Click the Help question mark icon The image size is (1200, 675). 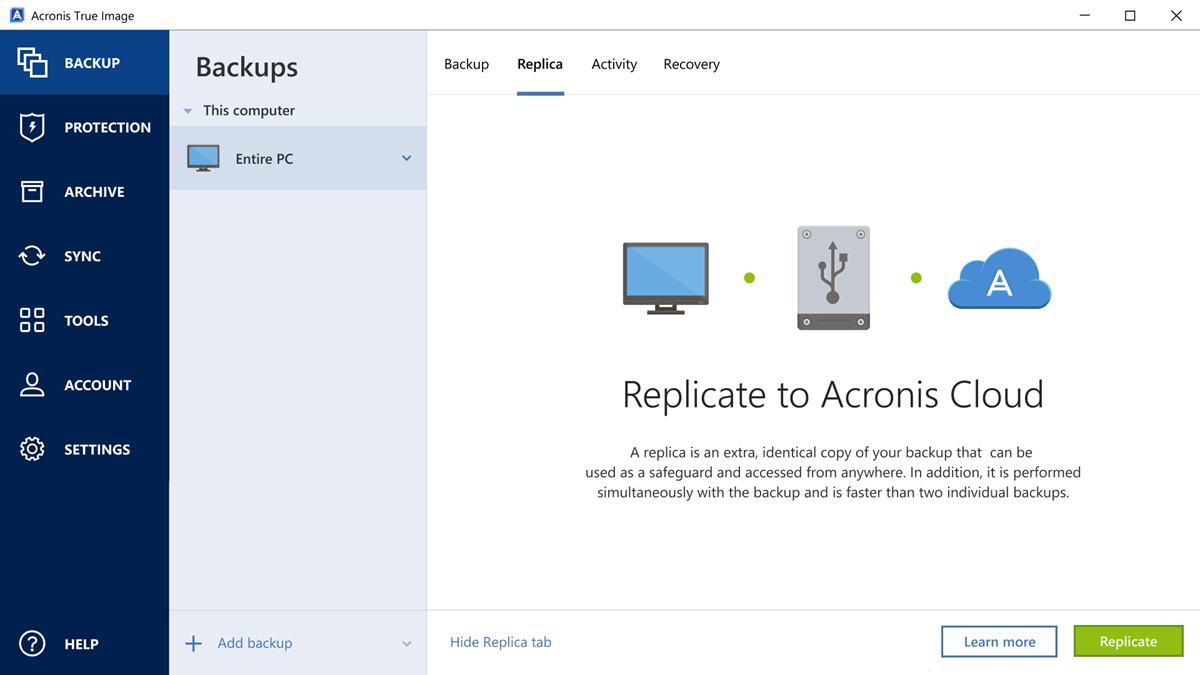[x=32, y=644]
